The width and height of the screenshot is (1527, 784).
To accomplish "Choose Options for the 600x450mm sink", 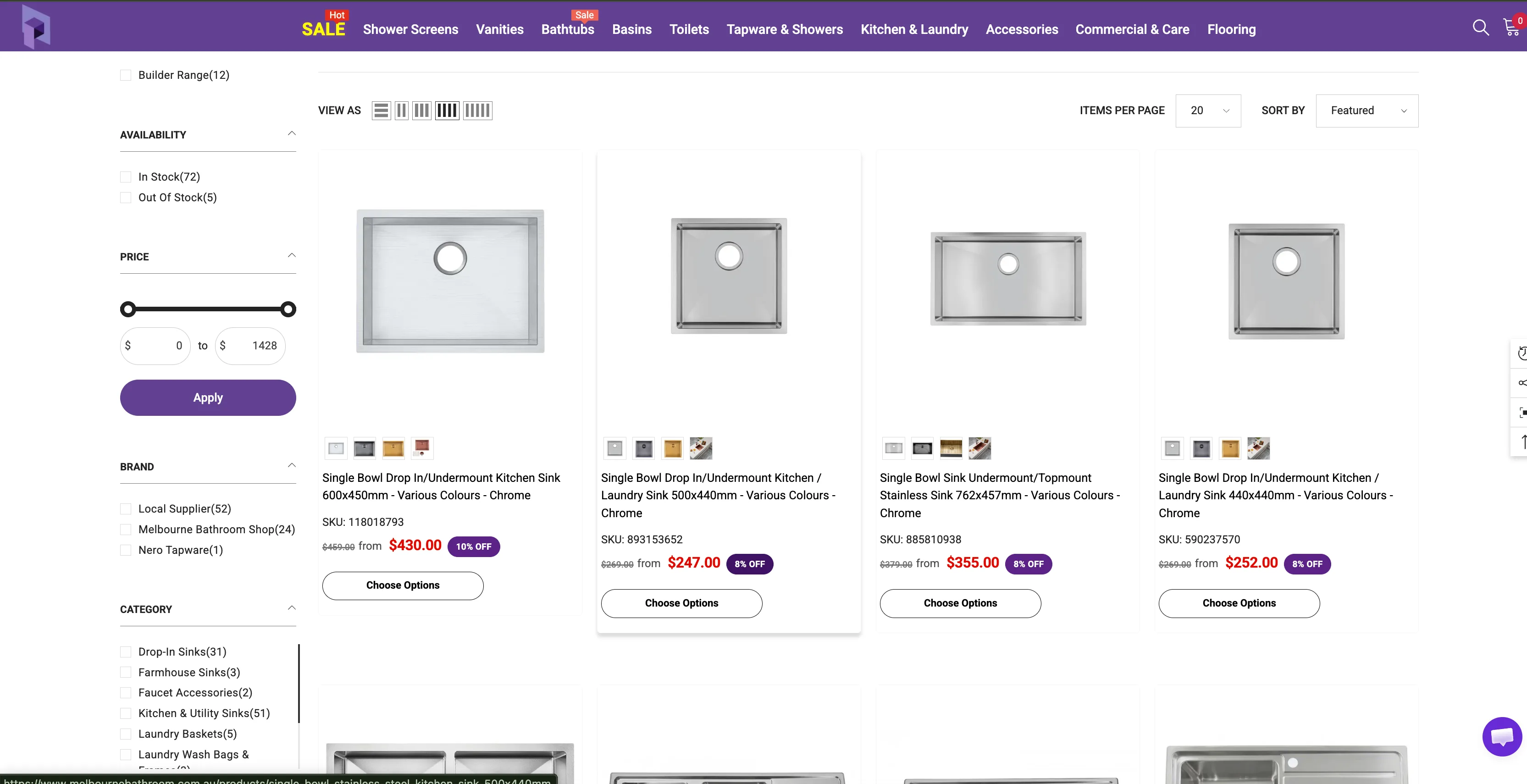I will (x=403, y=585).
